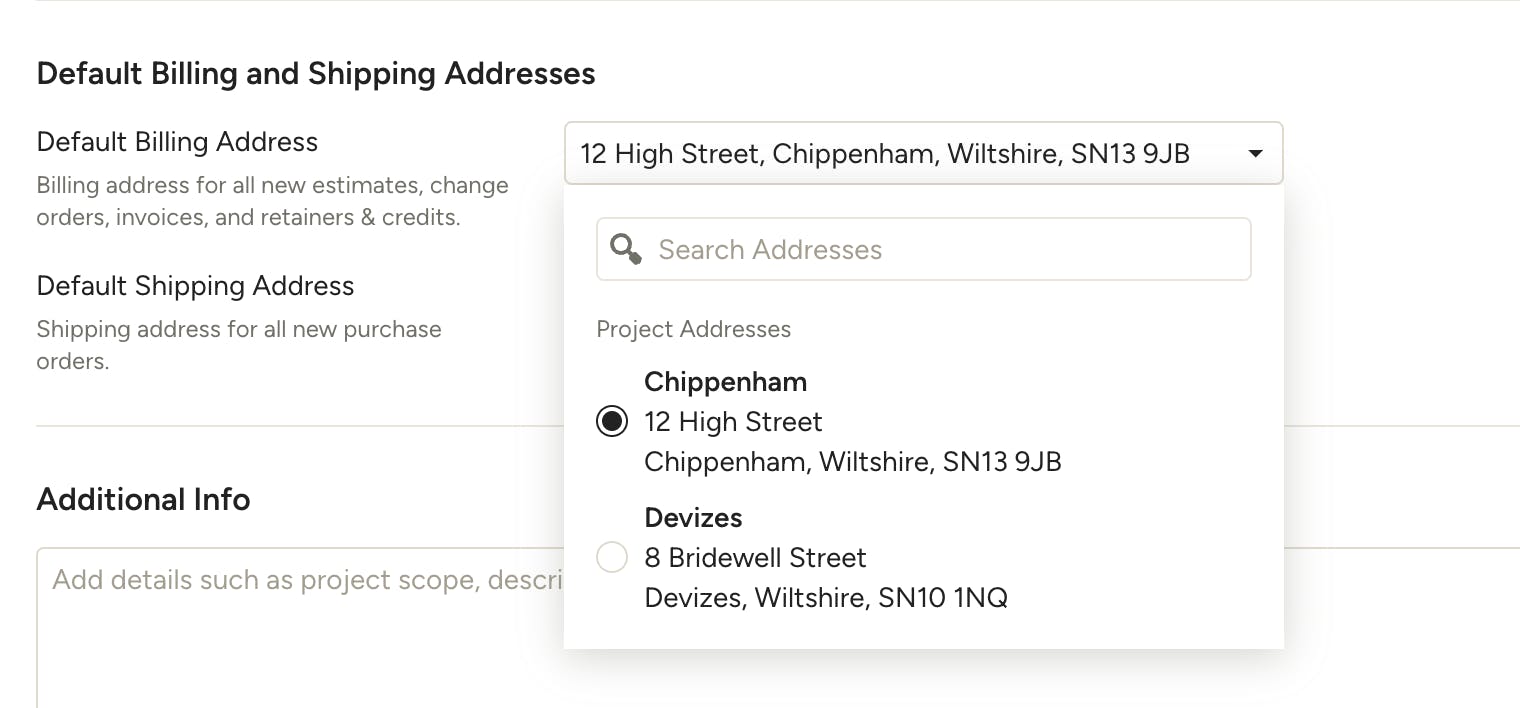Image resolution: width=1520 pixels, height=708 pixels.
Task: Click Chippenham, Wiltshire, SN13 9JB option text
Action: tap(853, 462)
